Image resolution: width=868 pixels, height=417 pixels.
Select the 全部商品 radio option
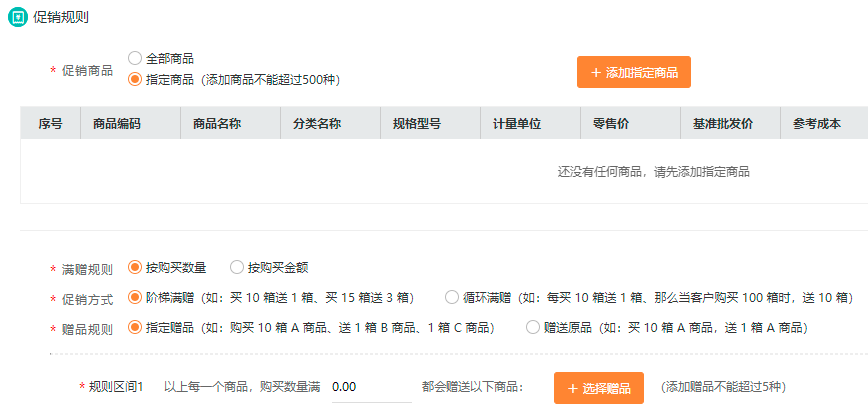coord(135,59)
